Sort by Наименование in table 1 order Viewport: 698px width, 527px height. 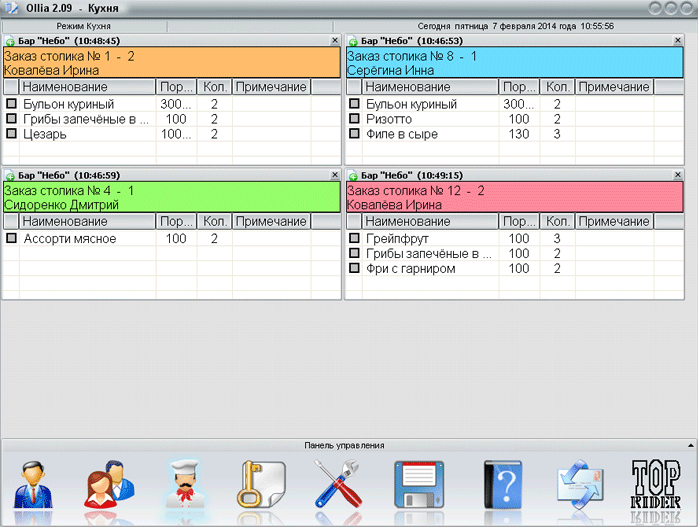coord(87,87)
